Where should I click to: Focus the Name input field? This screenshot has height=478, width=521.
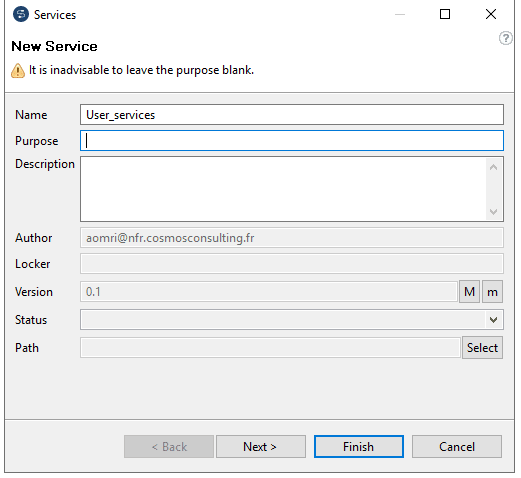[x=292, y=115]
